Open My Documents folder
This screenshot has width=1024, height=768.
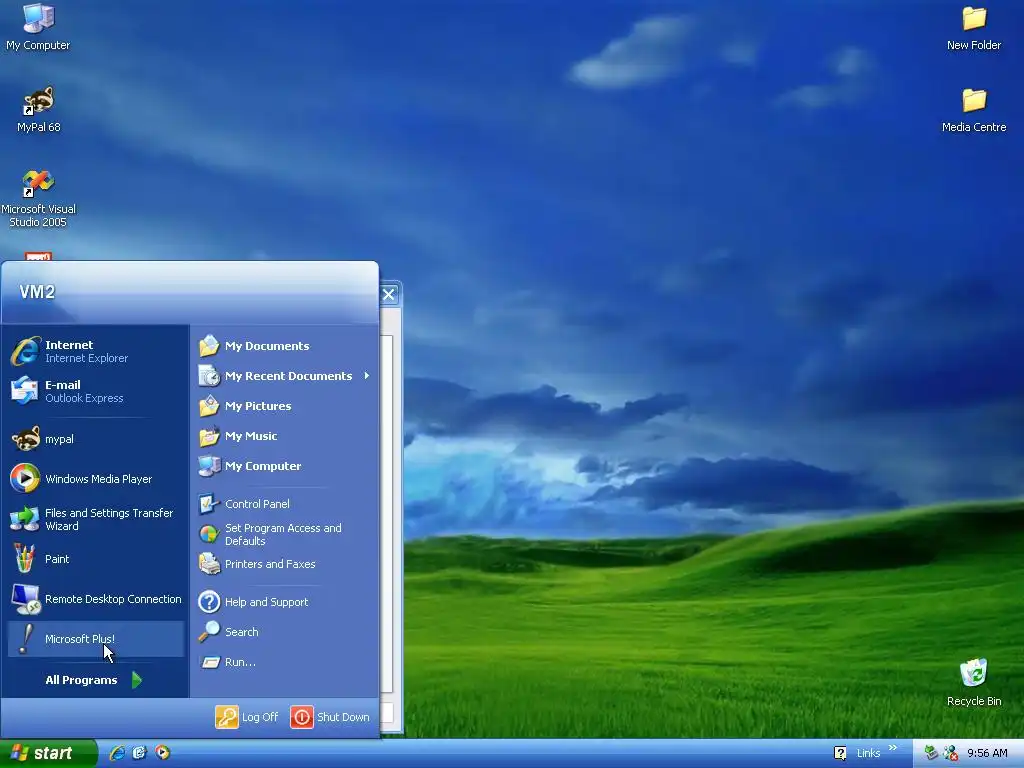coord(284,346)
